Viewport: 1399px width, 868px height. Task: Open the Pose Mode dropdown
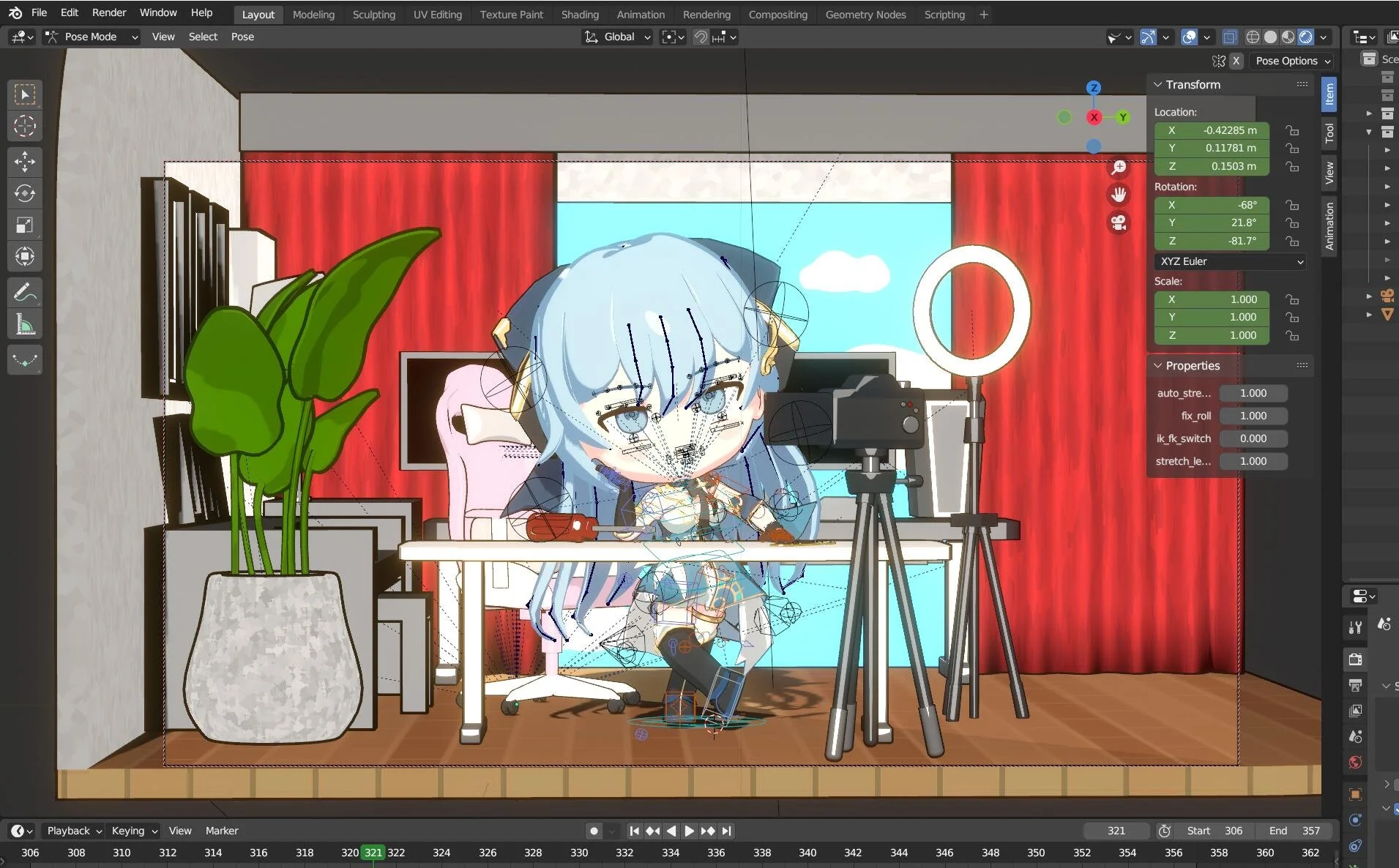coord(91,37)
